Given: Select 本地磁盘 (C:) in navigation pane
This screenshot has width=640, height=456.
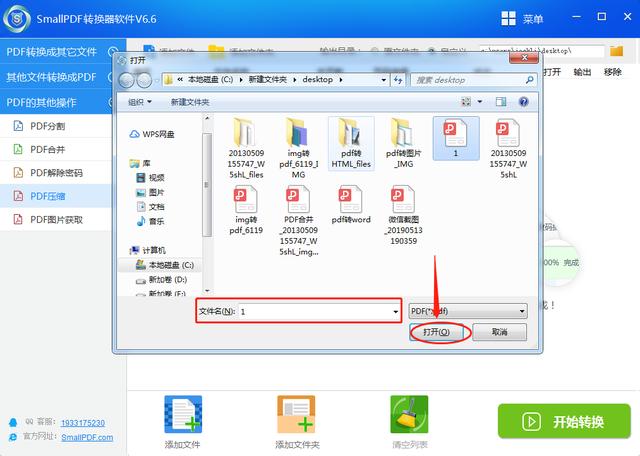Looking at the screenshot, I should (165, 265).
